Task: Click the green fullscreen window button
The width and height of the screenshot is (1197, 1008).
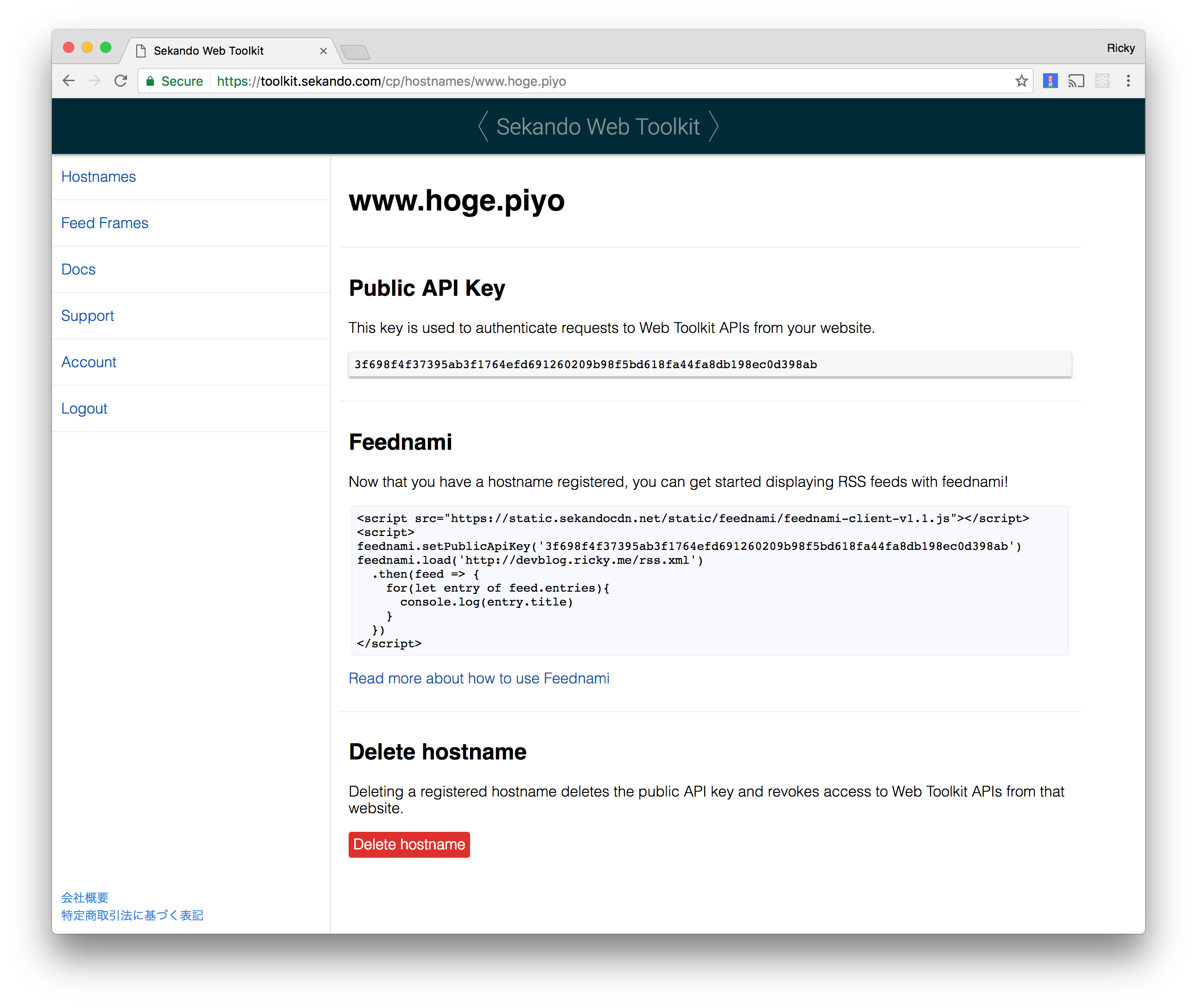Action: pos(106,48)
